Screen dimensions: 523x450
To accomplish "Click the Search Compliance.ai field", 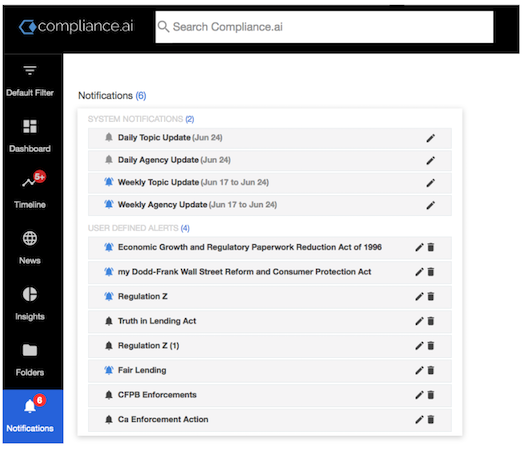I will point(324,27).
